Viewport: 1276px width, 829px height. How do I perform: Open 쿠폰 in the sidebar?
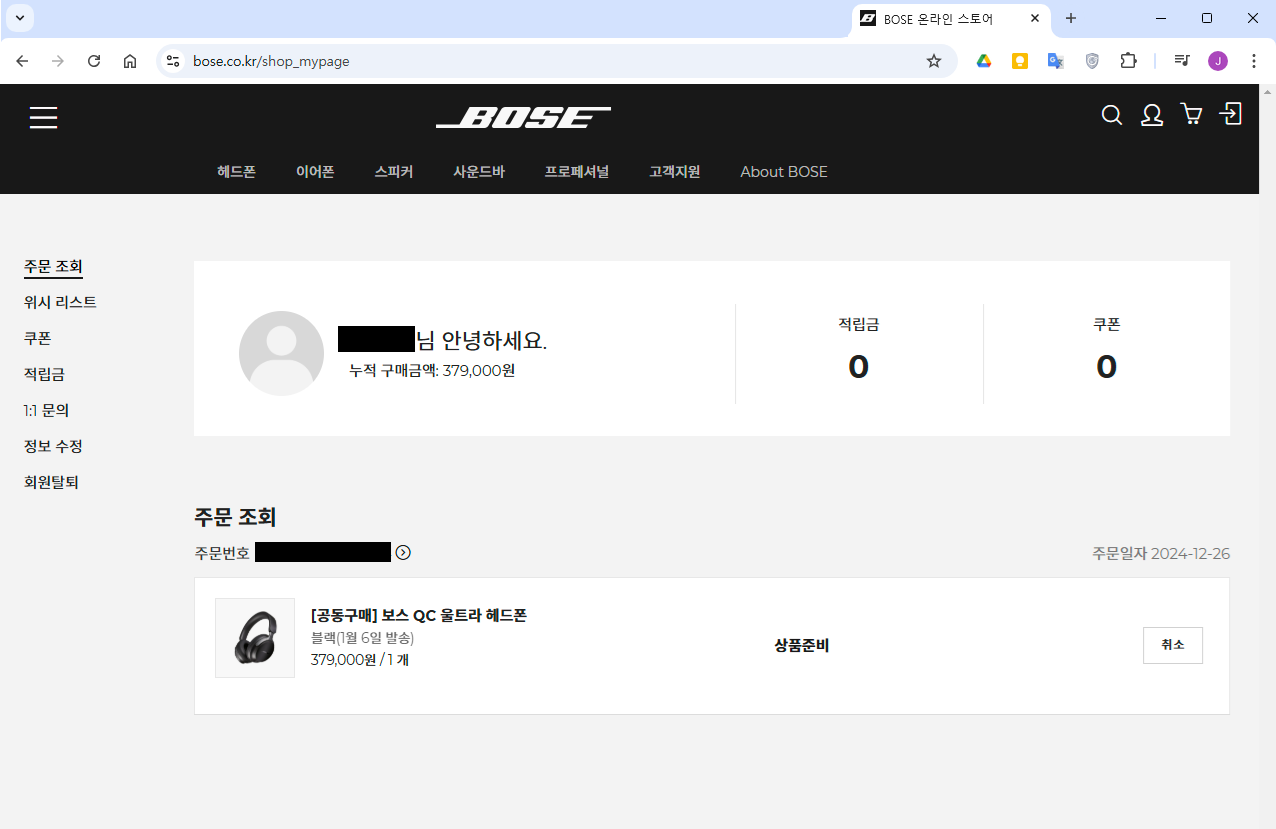coord(37,338)
